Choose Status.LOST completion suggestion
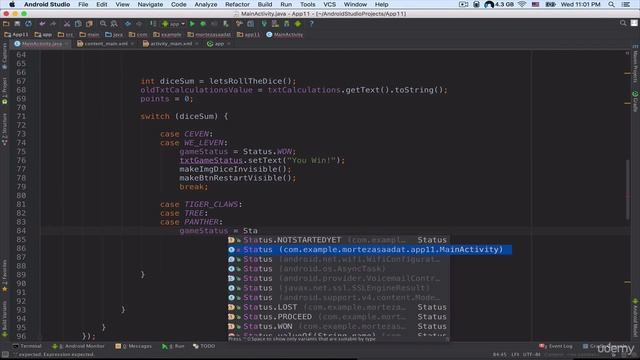 [339, 307]
